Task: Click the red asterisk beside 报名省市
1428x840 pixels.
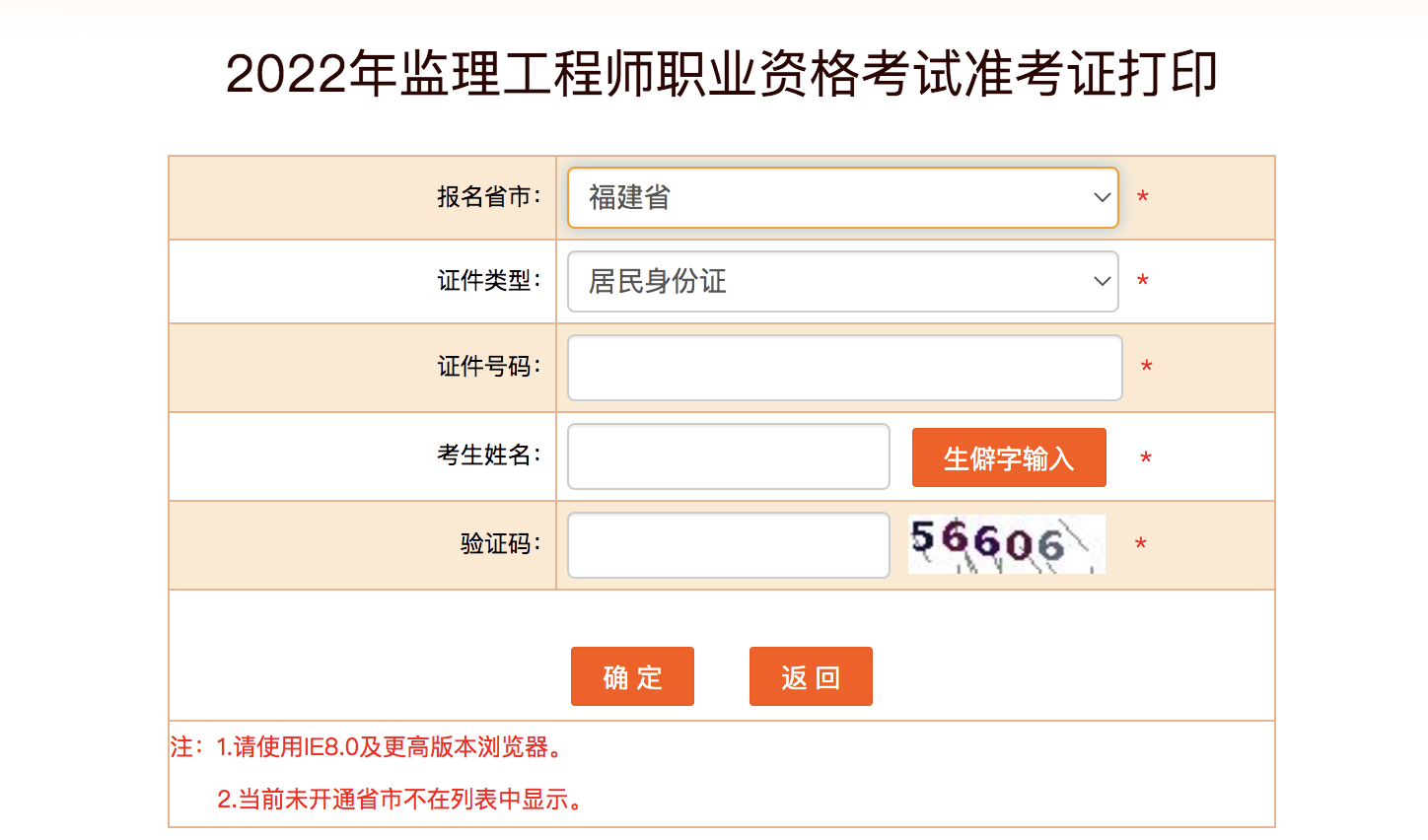Action: [x=1141, y=197]
